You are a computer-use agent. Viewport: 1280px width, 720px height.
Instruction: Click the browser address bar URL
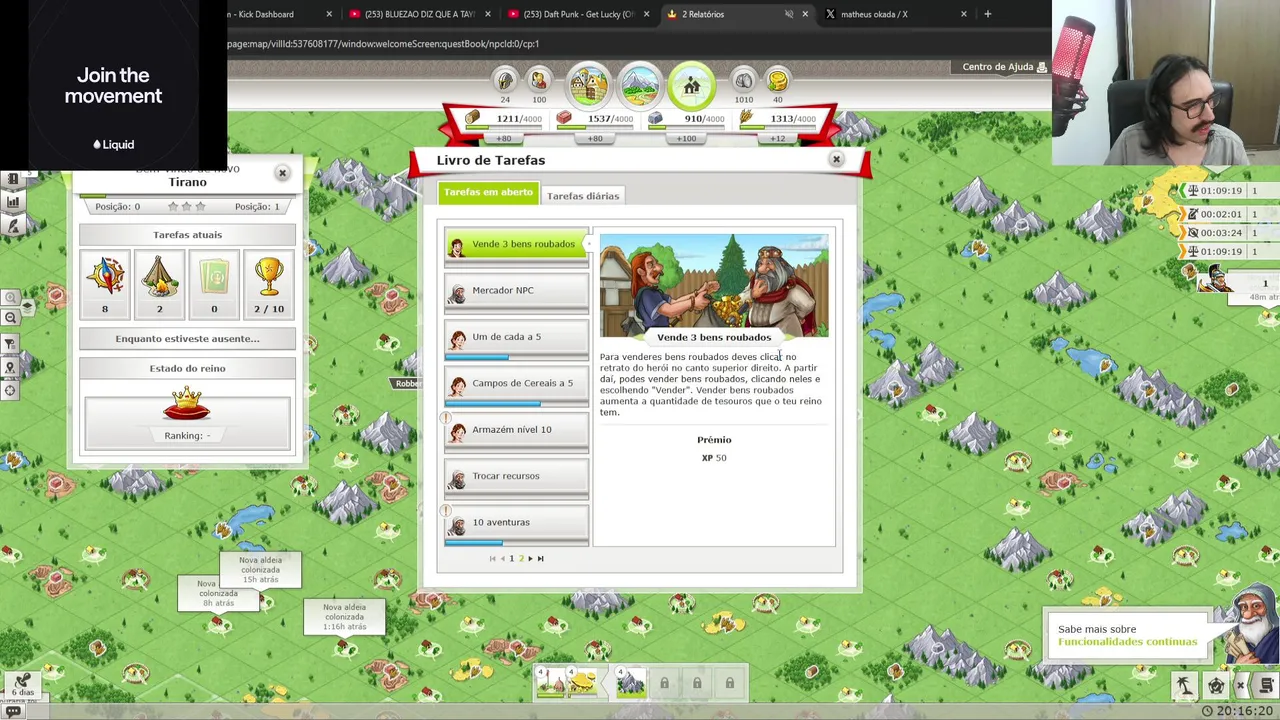pos(383,44)
